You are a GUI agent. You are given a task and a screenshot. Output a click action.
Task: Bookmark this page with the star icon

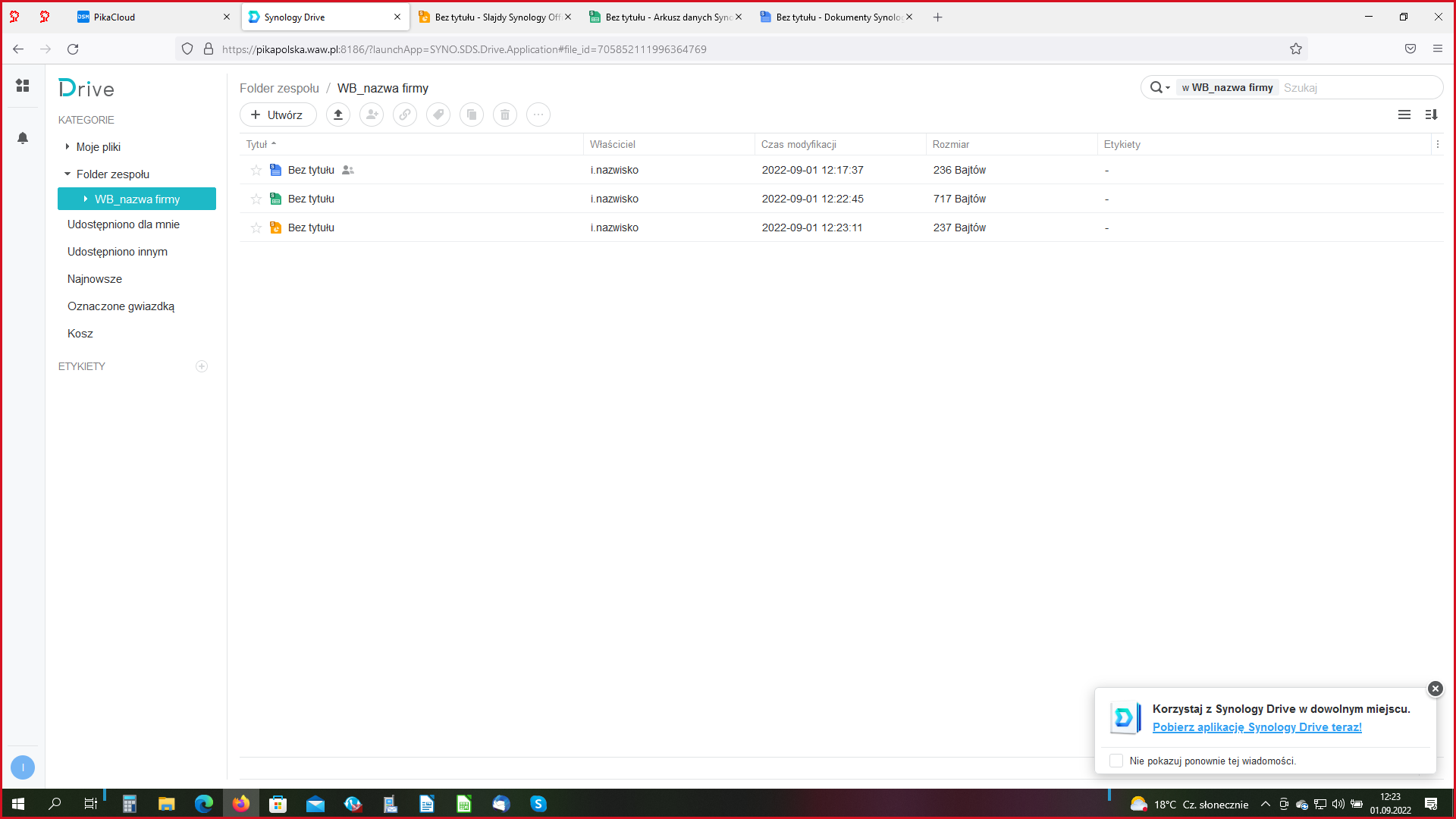pyautogui.click(x=1296, y=49)
